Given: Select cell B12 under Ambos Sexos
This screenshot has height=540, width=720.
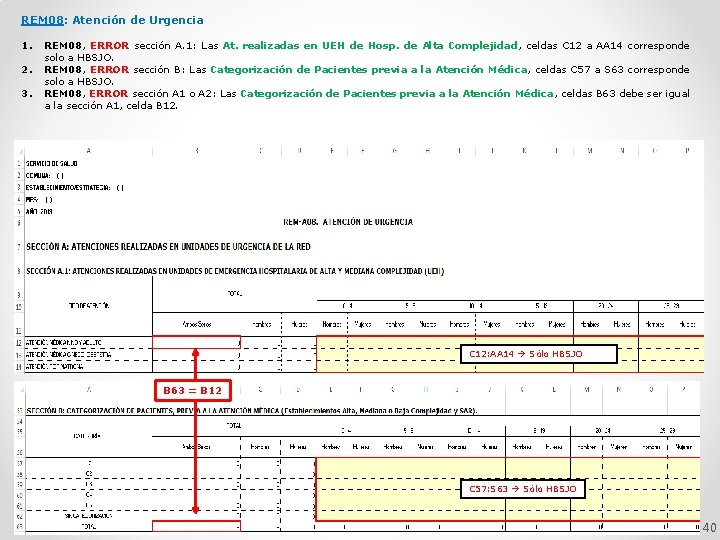Looking at the screenshot, I should [197, 343].
